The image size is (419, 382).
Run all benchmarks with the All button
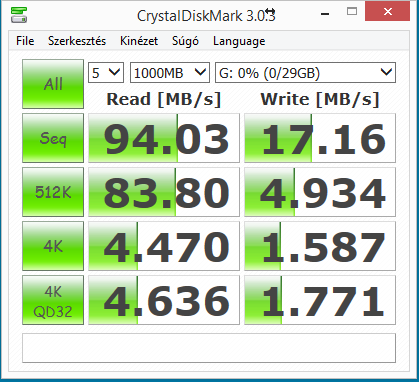pos(53,84)
